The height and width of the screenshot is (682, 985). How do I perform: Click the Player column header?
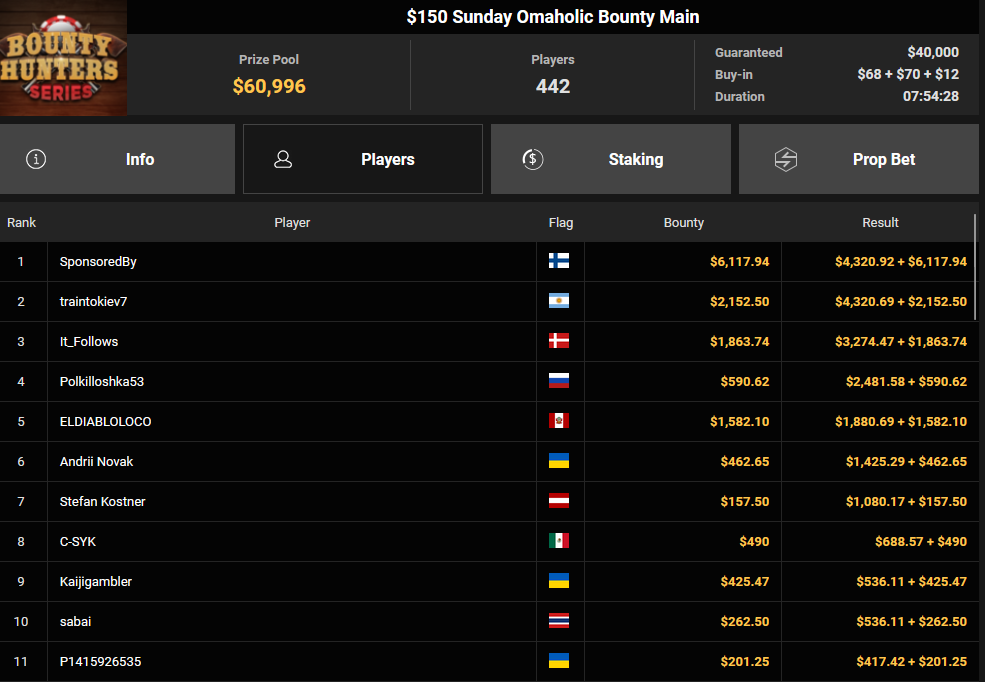(292, 222)
